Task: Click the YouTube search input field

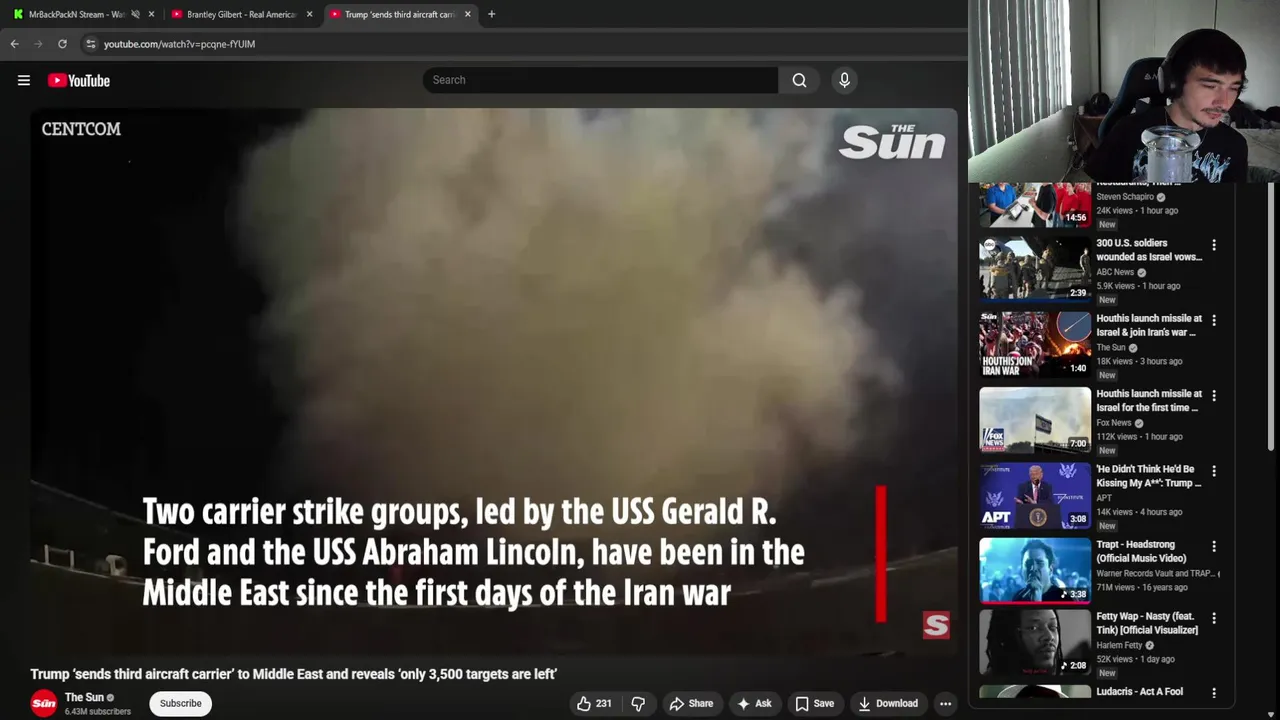Action: (x=600, y=80)
